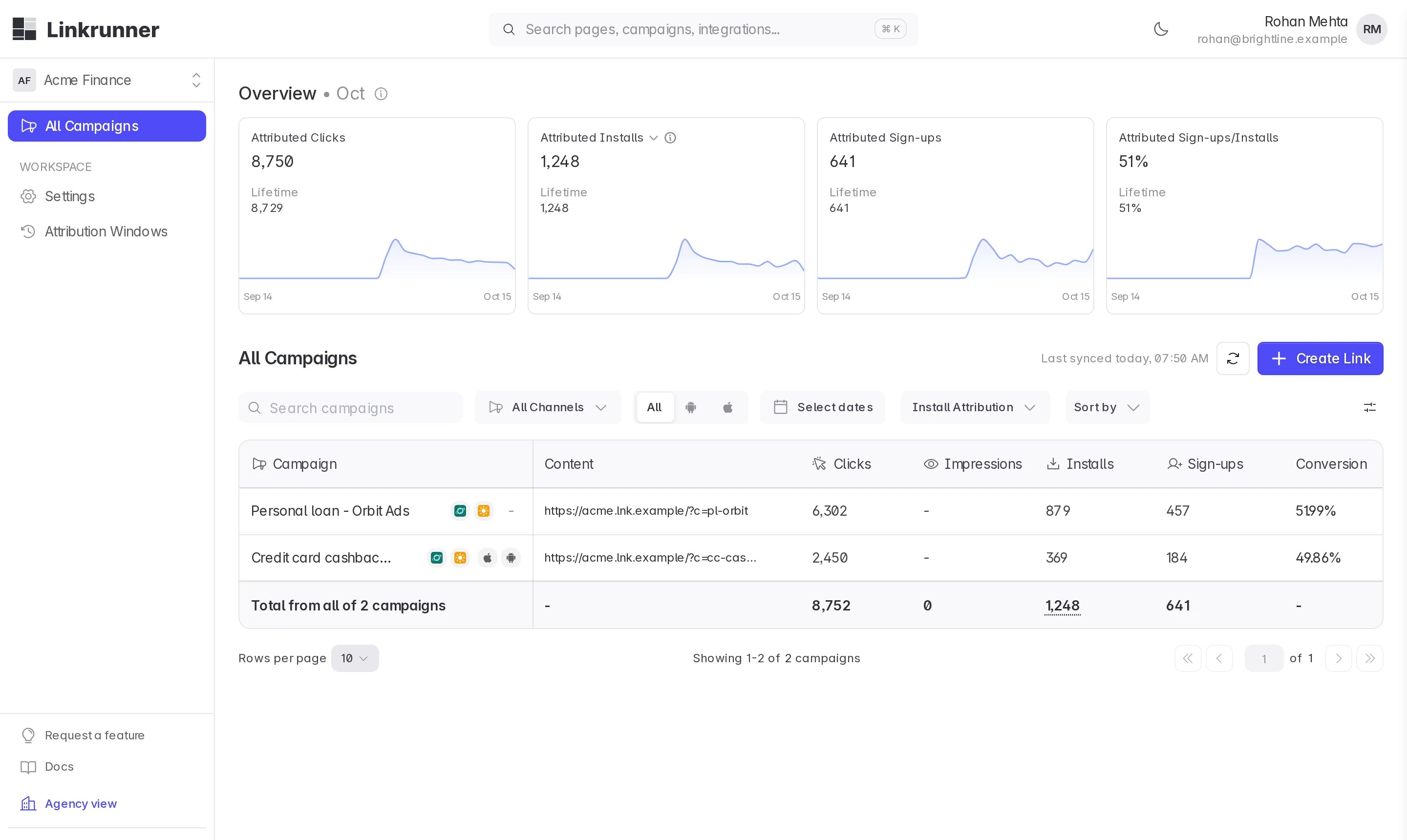Filter campaigns by Apple iOS platform
The height and width of the screenshot is (840, 1407).
click(x=728, y=407)
